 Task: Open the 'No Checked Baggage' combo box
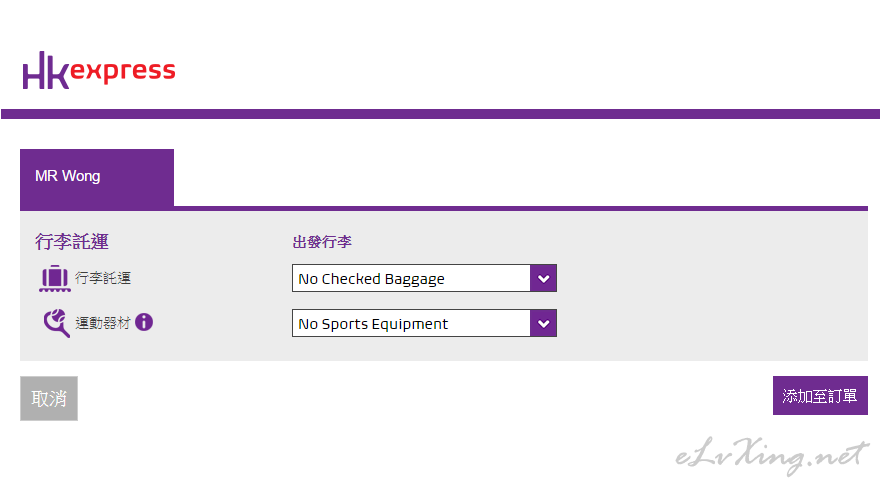pyautogui.click(x=411, y=278)
